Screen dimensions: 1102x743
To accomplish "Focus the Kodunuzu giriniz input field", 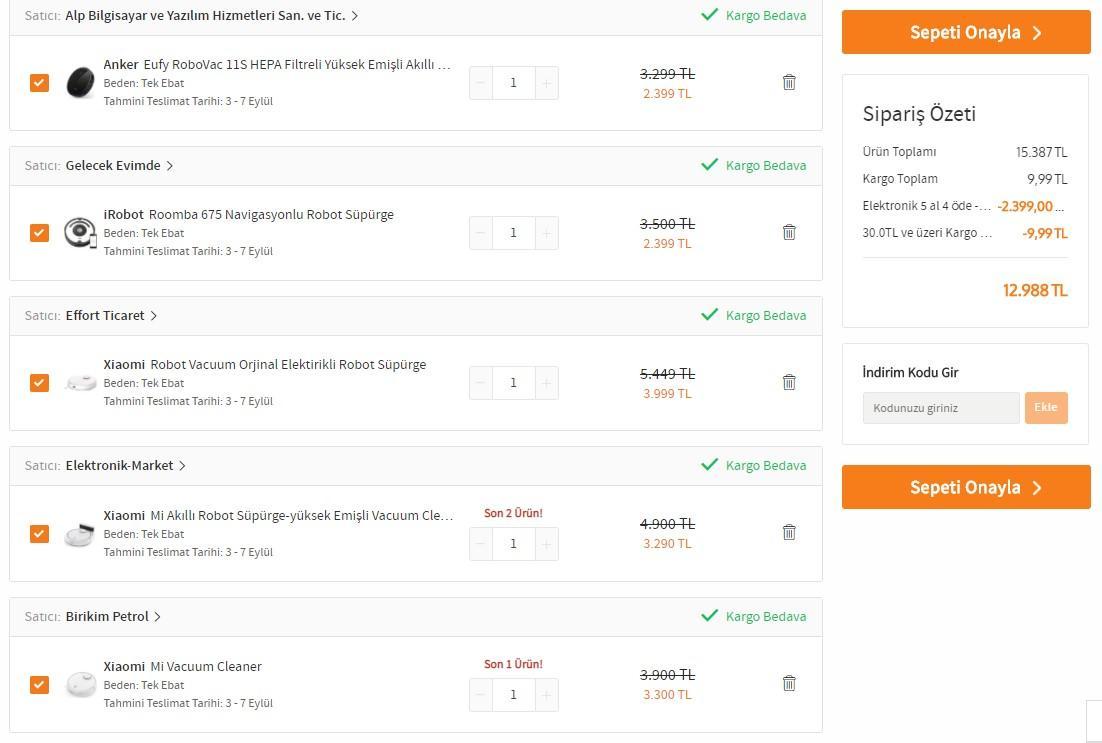I will 941,408.
